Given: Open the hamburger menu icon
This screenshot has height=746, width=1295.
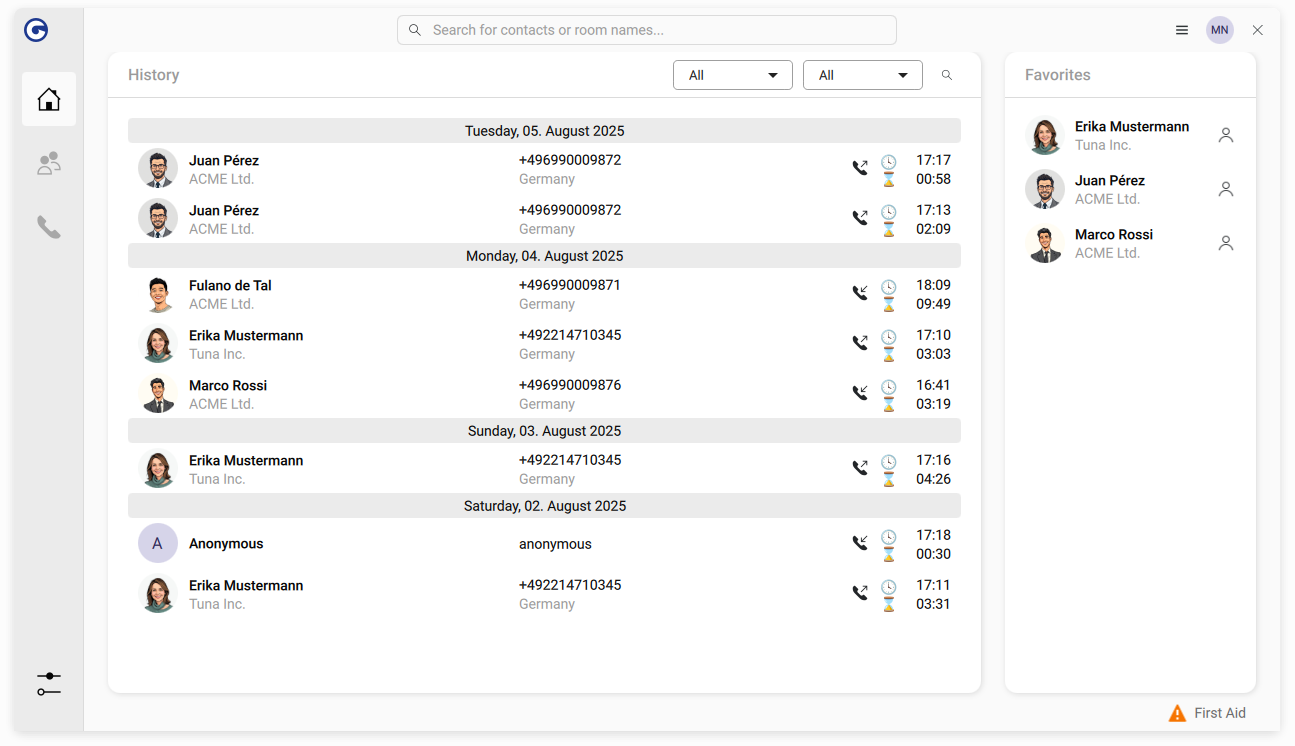Looking at the screenshot, I should pyautogui.click(x=1182, y=31).
